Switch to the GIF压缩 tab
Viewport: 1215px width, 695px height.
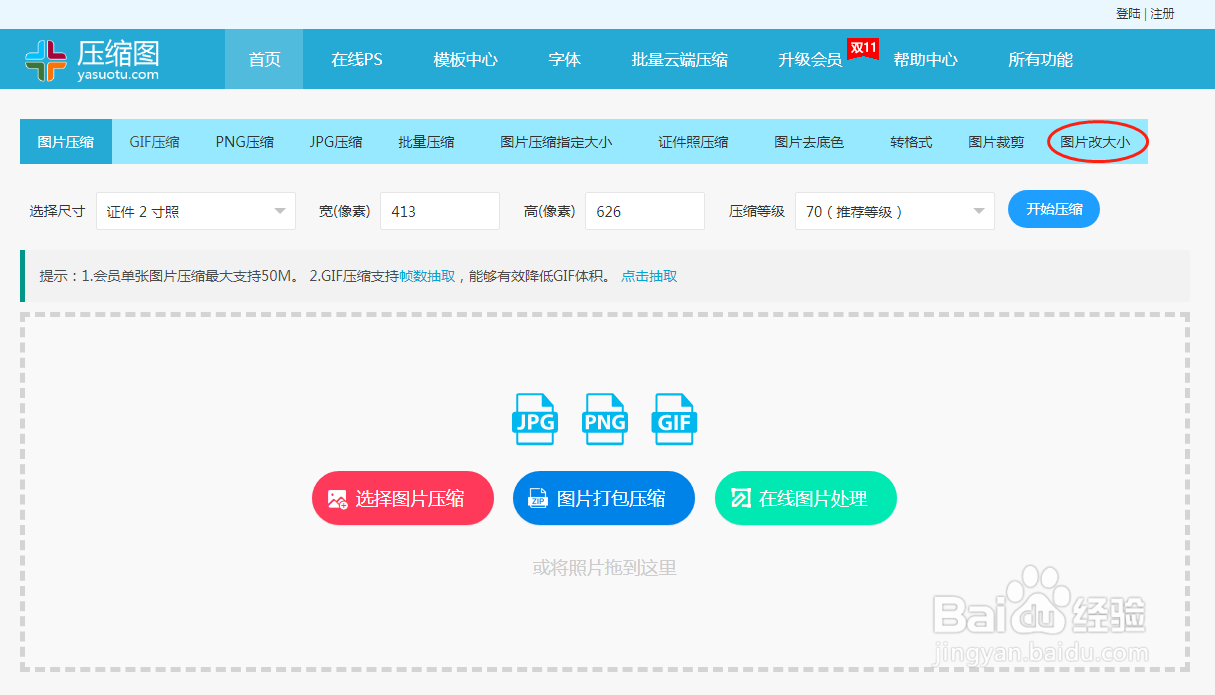(x=154, y=142)
